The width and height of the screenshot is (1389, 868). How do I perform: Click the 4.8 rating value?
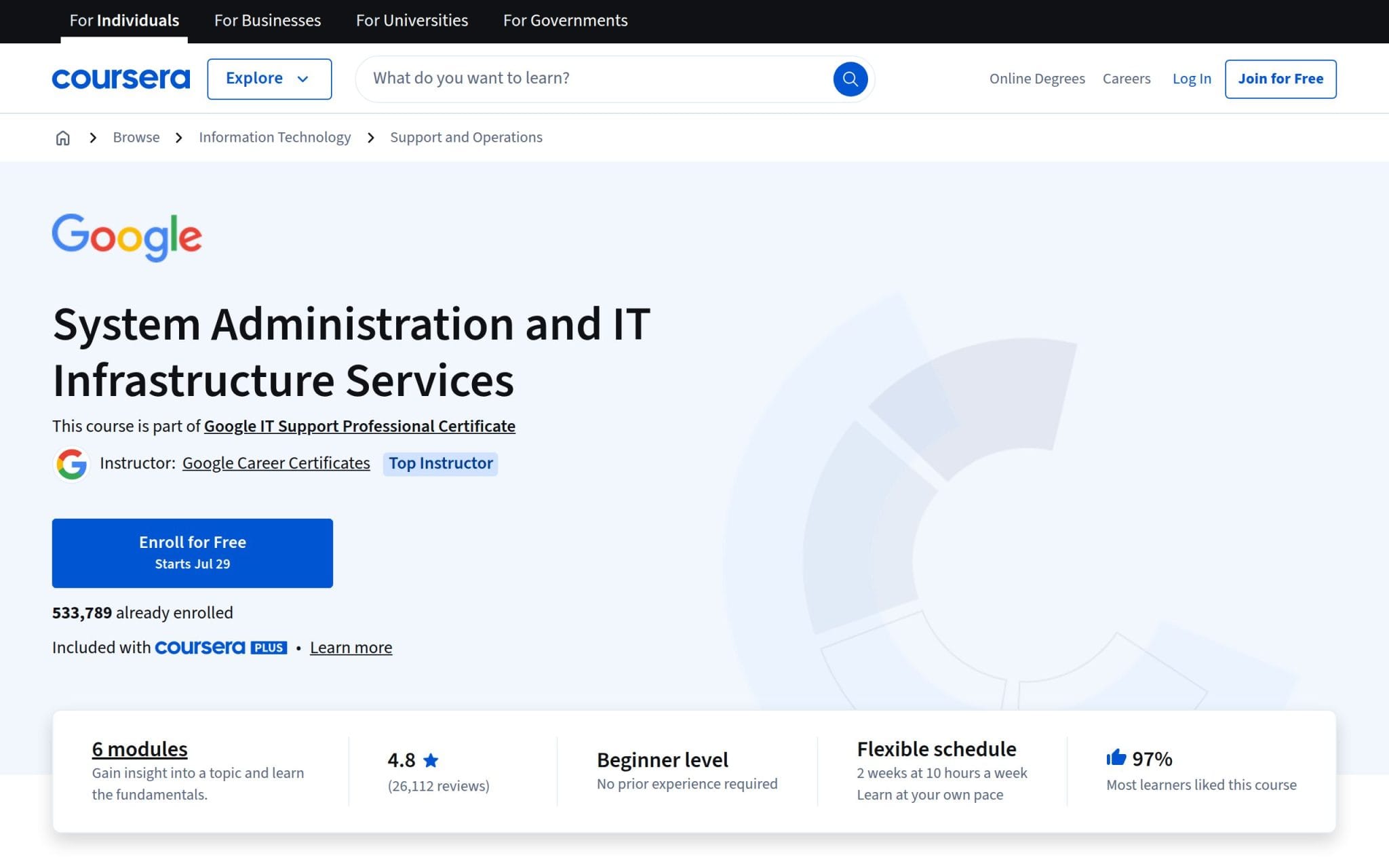click(402, 760)
